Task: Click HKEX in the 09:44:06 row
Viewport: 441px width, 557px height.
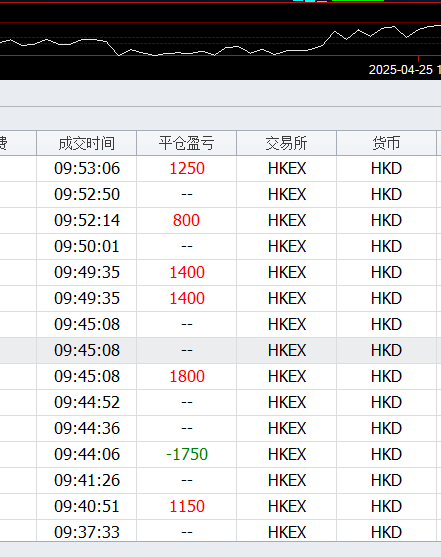Action: [287, 454]
